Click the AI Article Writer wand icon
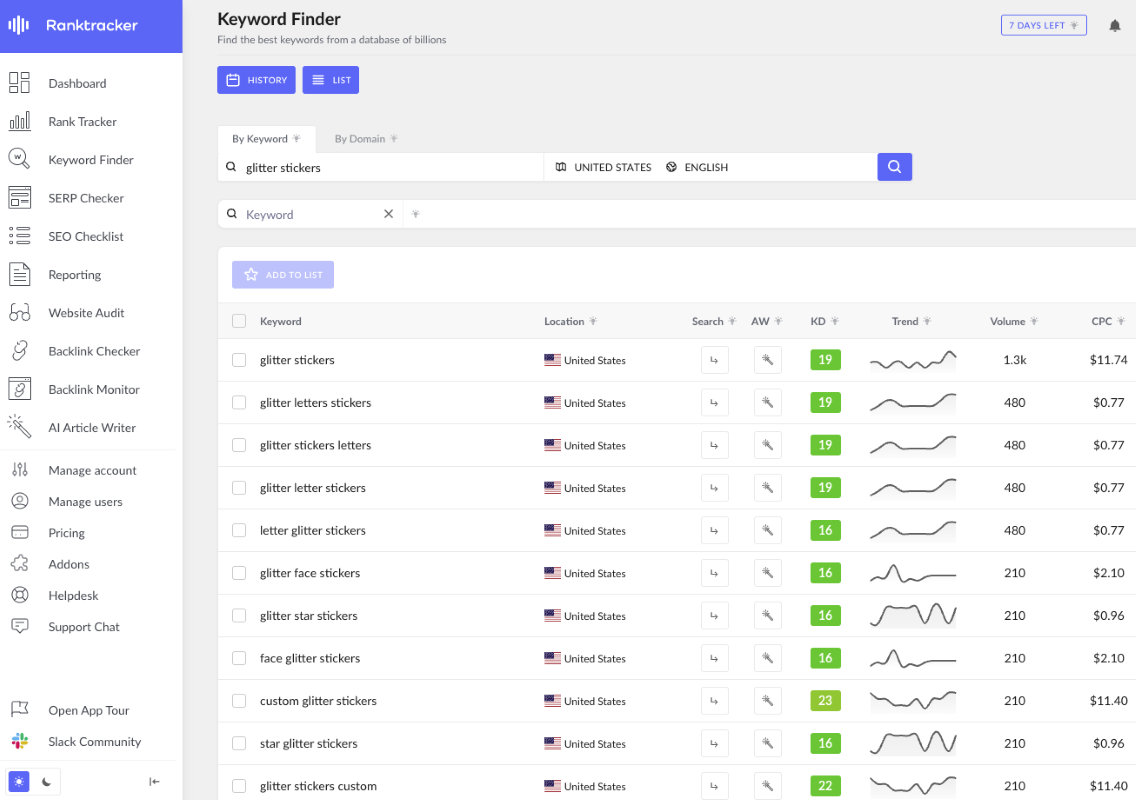 tap(20, 427)
